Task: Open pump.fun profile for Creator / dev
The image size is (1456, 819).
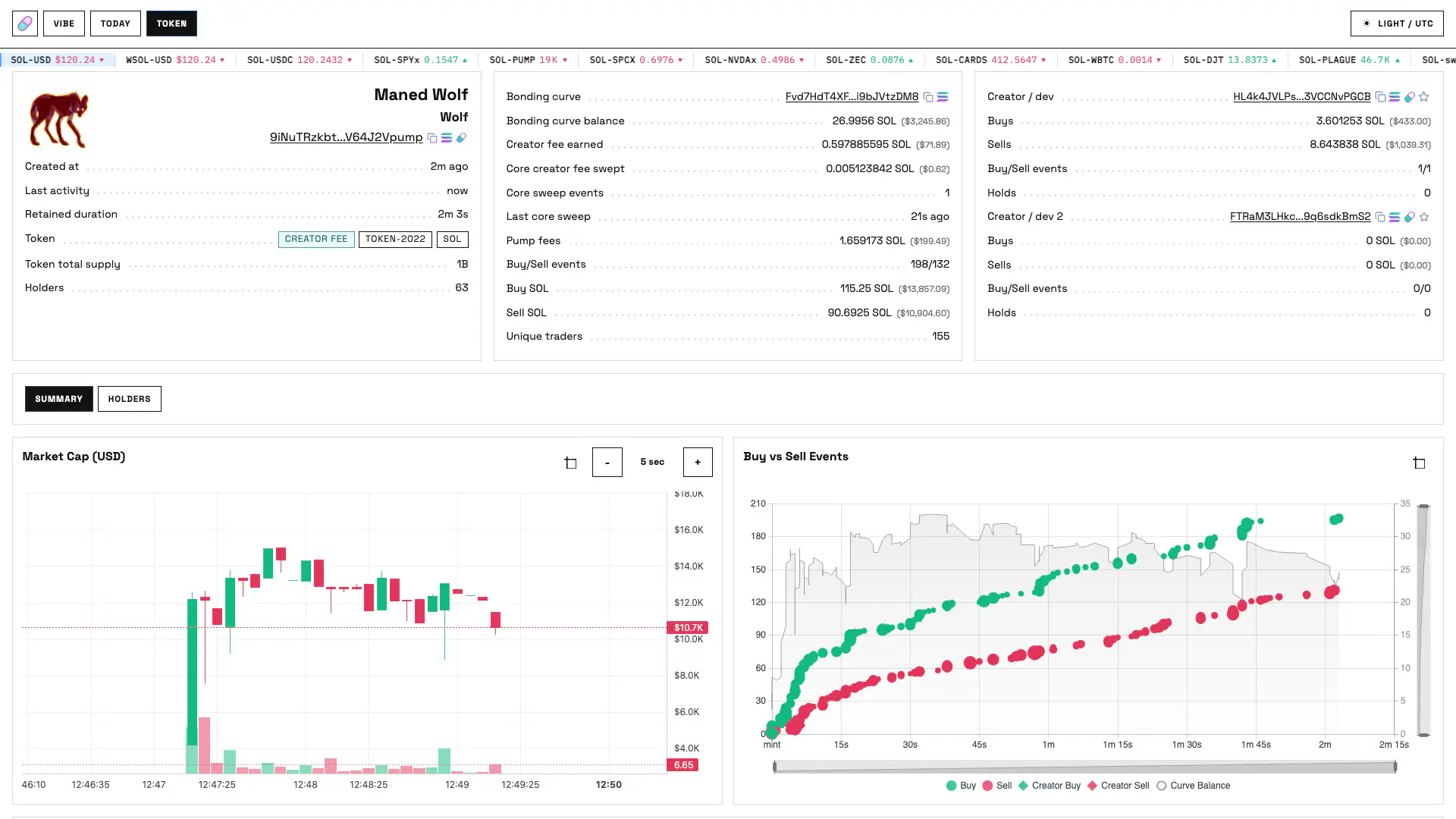Action: (1409, 97)
